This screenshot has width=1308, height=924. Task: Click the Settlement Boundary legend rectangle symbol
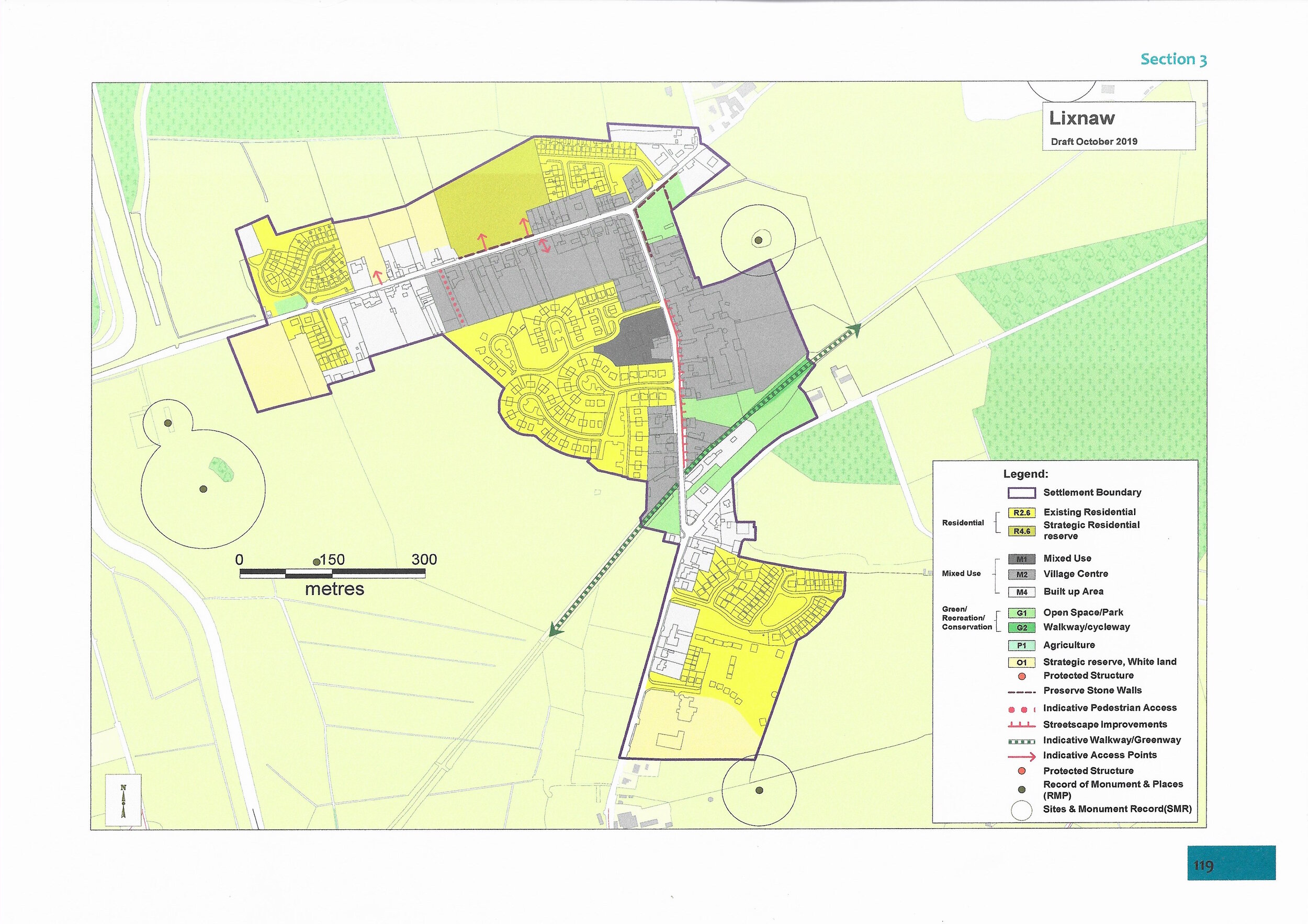pyautogui.click(x=1021, y=493)
